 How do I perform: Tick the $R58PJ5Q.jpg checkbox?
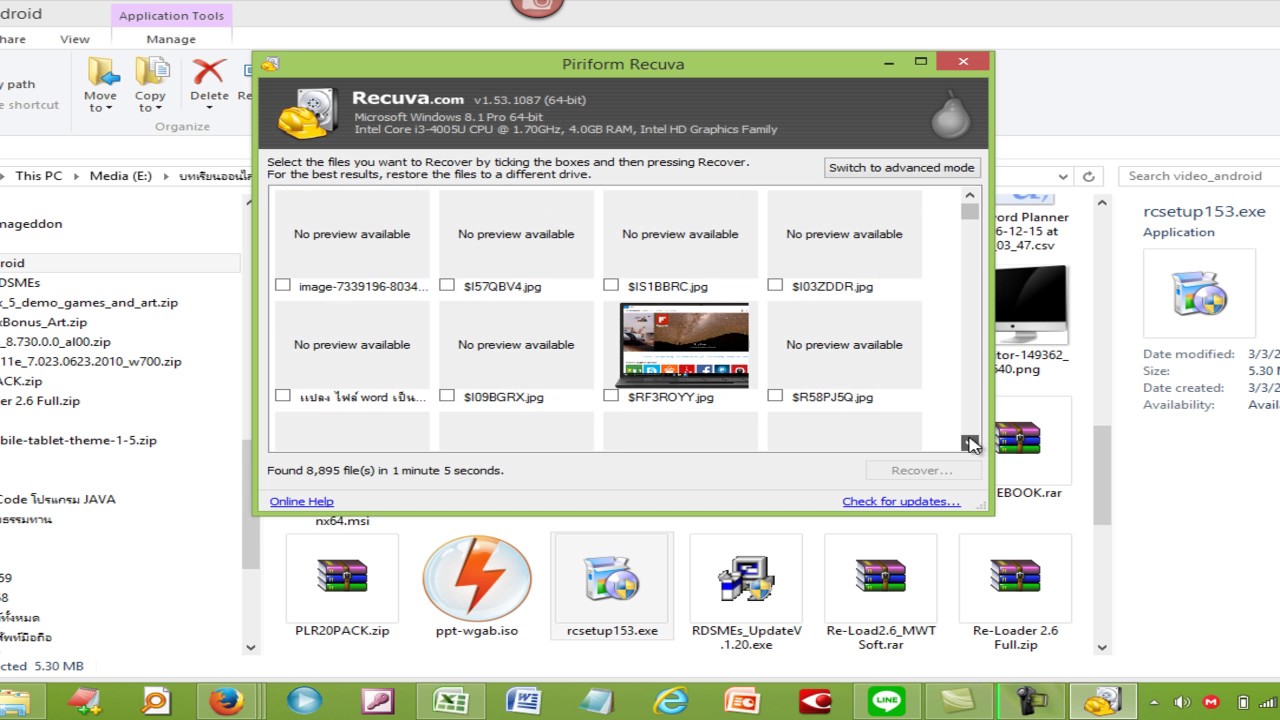(775, 396)
